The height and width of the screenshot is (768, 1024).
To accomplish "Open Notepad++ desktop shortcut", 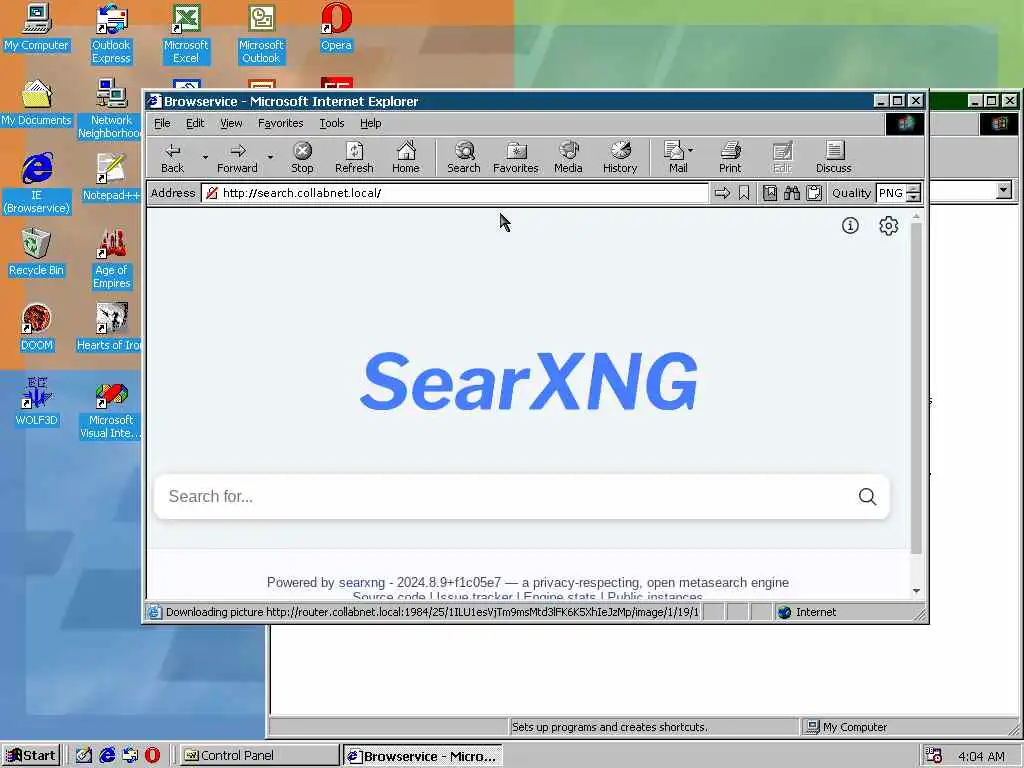I will click(111, 177).
